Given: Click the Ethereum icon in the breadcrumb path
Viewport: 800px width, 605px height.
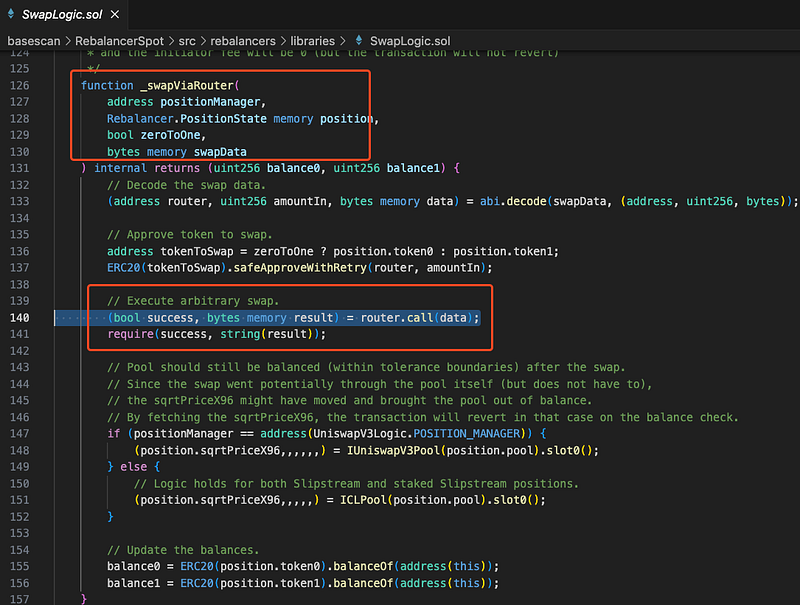Looking at the screenshot, I should (357, 40).
